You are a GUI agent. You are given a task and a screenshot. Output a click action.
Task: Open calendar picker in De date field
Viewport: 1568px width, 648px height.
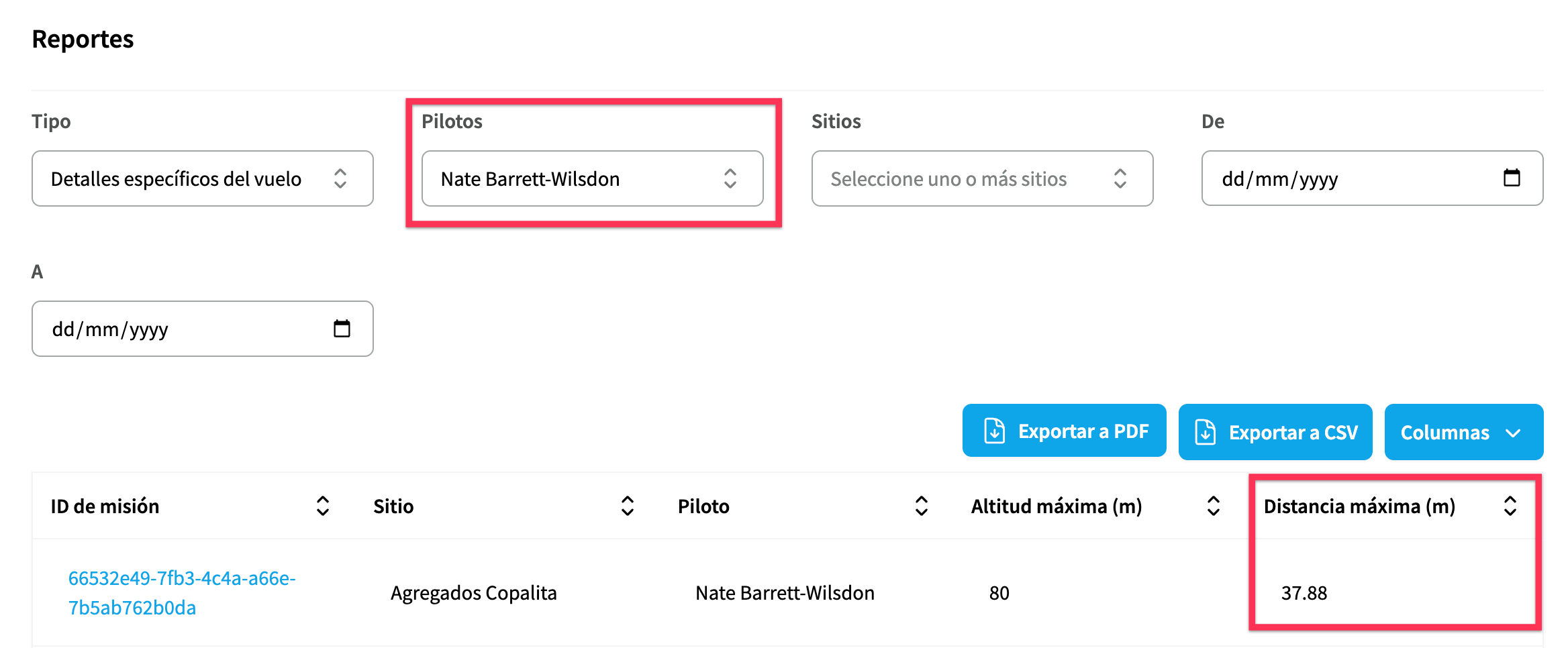[1512, 178]
